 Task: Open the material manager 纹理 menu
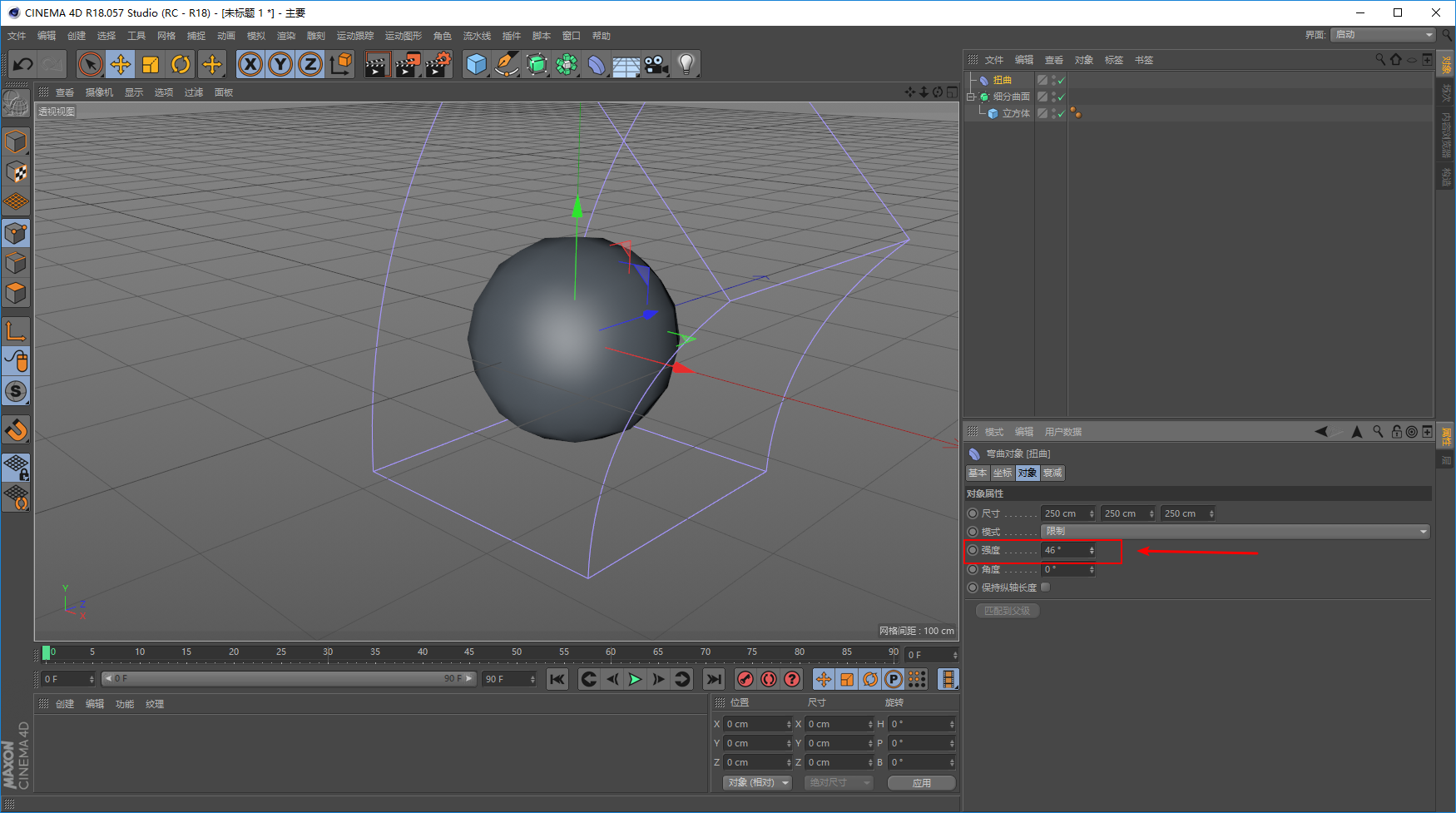tap(155, 704)
